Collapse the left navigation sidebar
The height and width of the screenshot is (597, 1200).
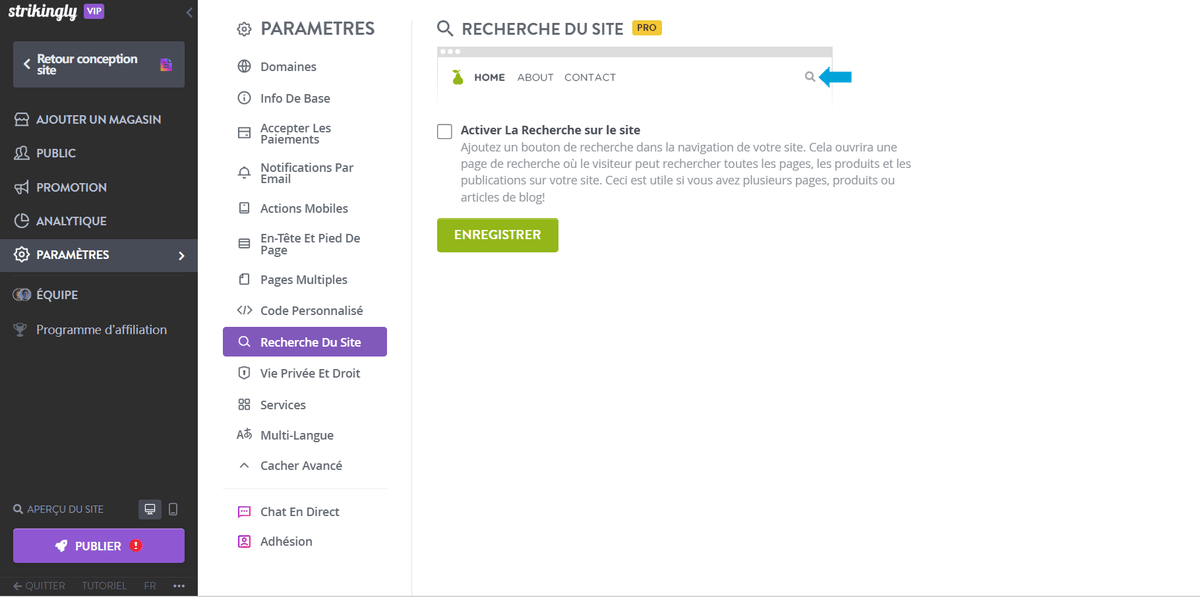[189, 13]
